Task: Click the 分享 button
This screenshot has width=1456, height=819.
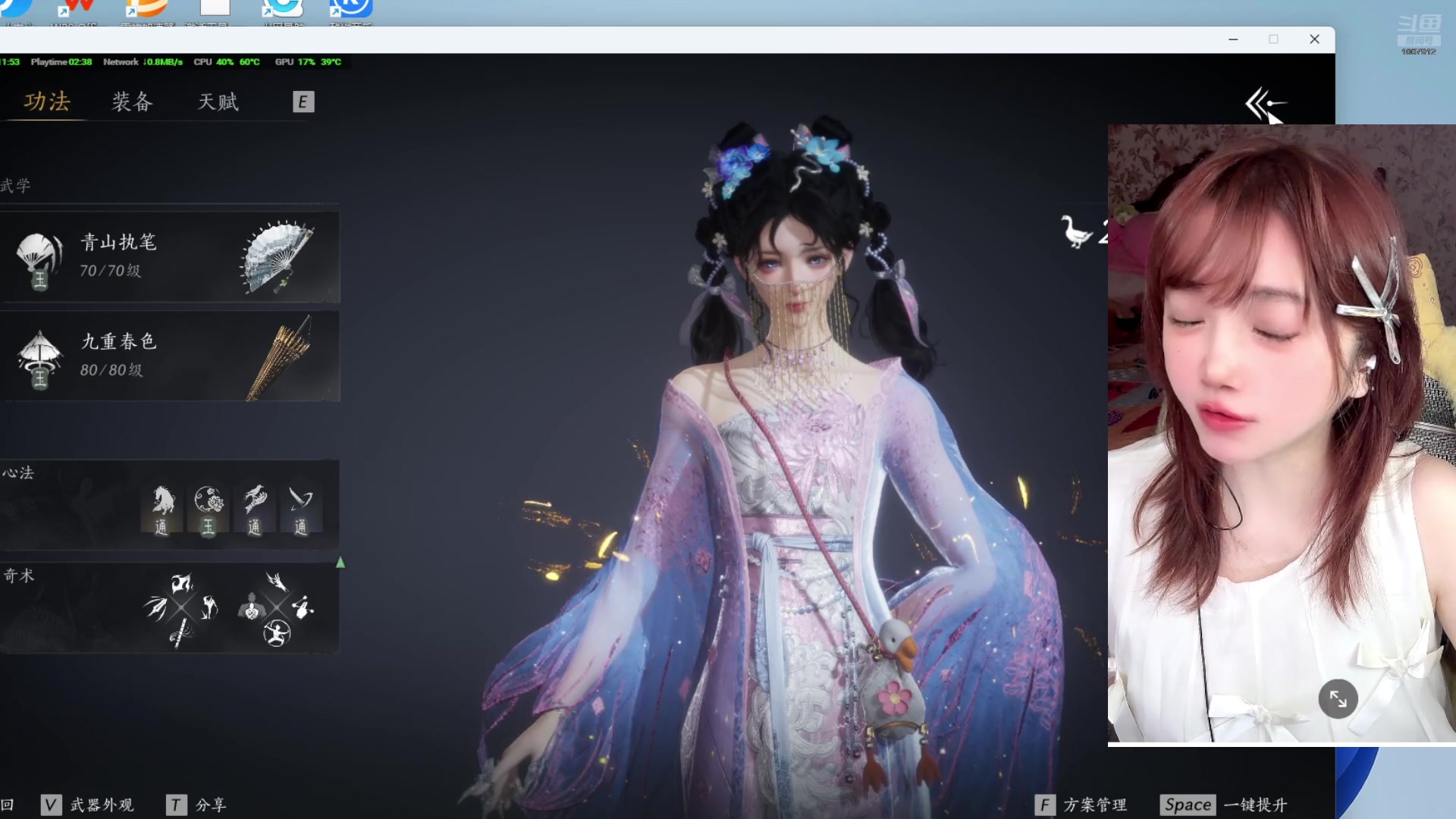Action: 211,805
